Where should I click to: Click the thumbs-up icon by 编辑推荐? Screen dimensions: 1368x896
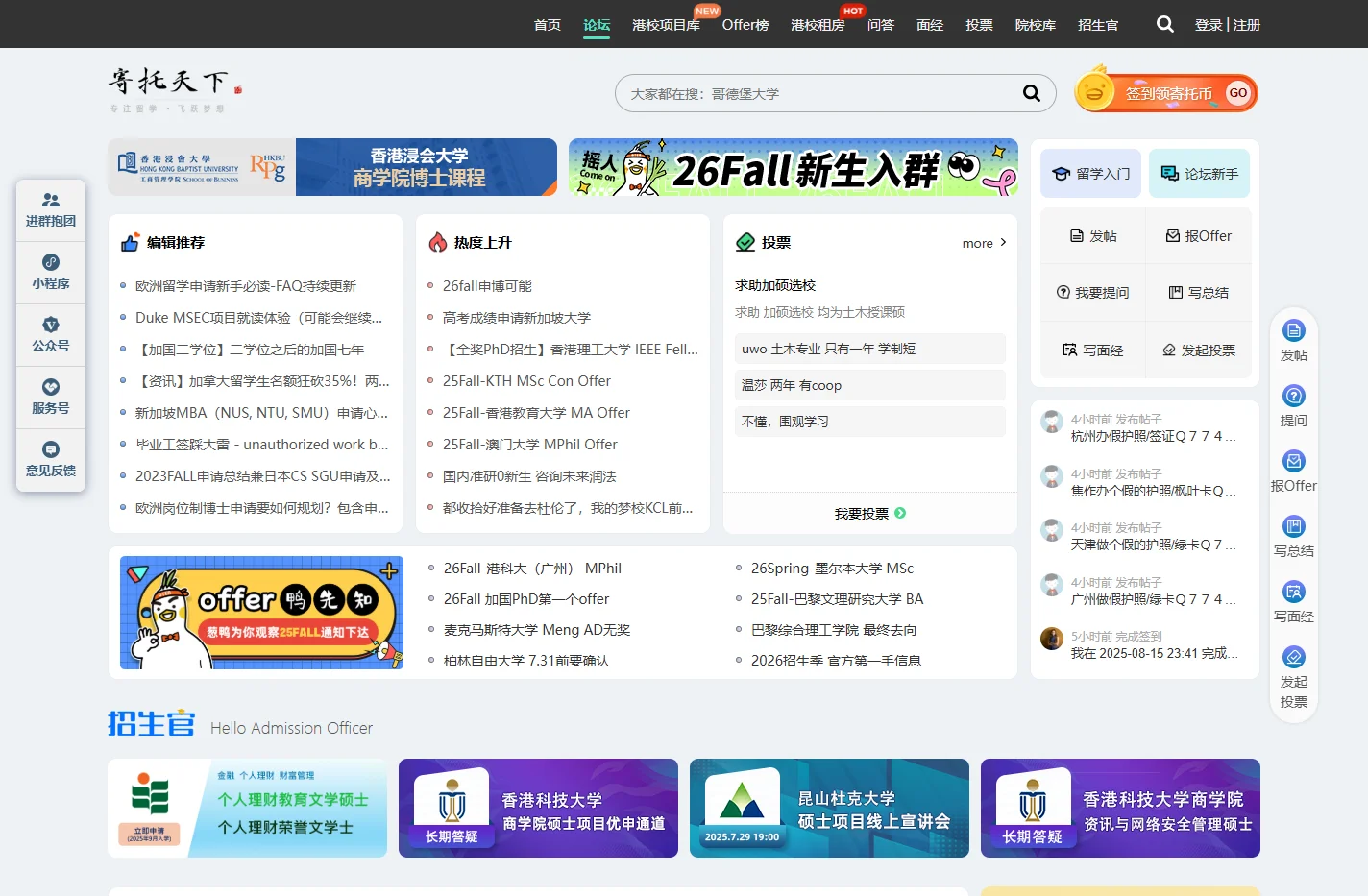tap(130, 242)
